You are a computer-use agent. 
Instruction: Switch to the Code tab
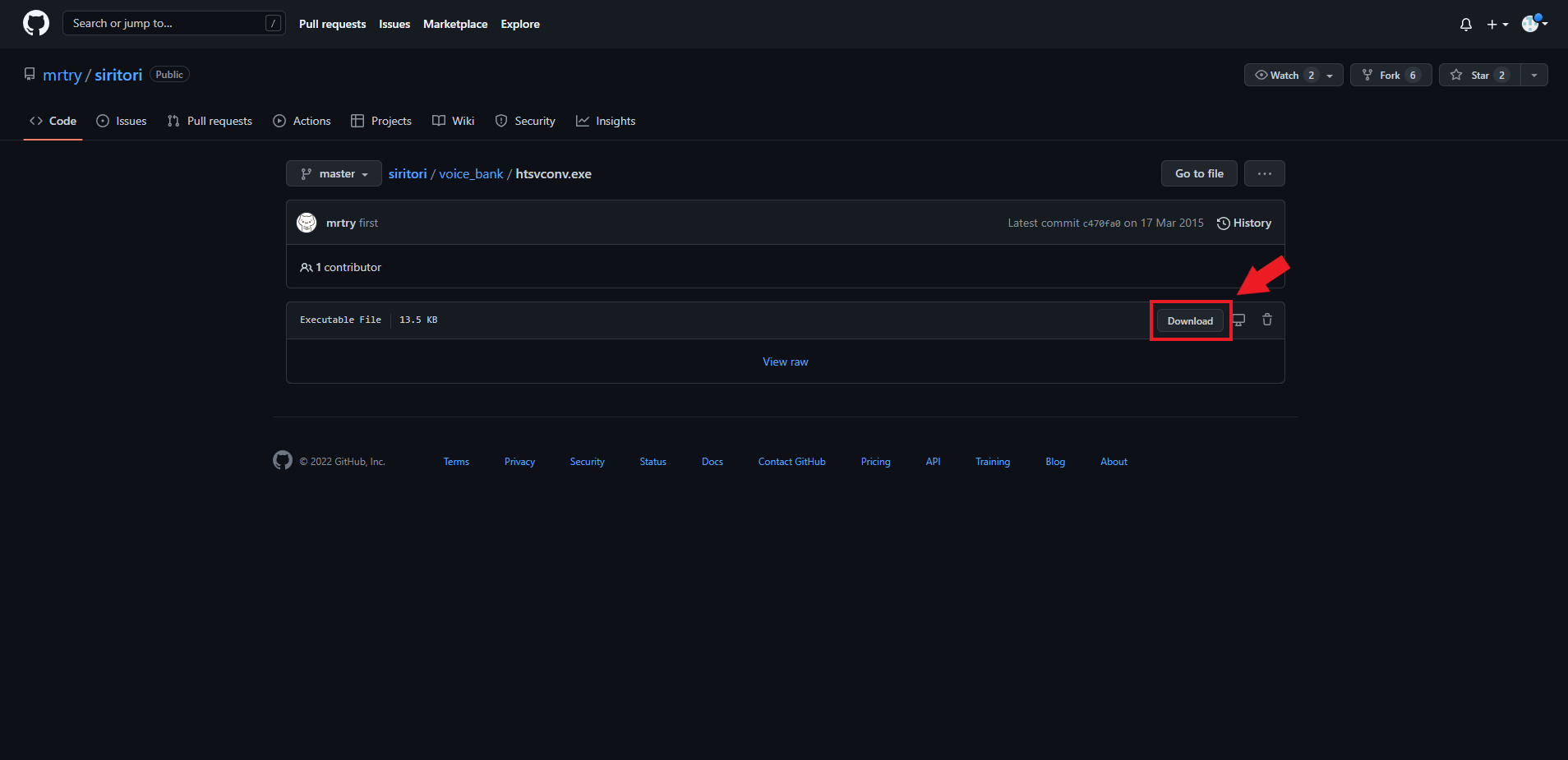pyautogui.click(x=53, y=121)
